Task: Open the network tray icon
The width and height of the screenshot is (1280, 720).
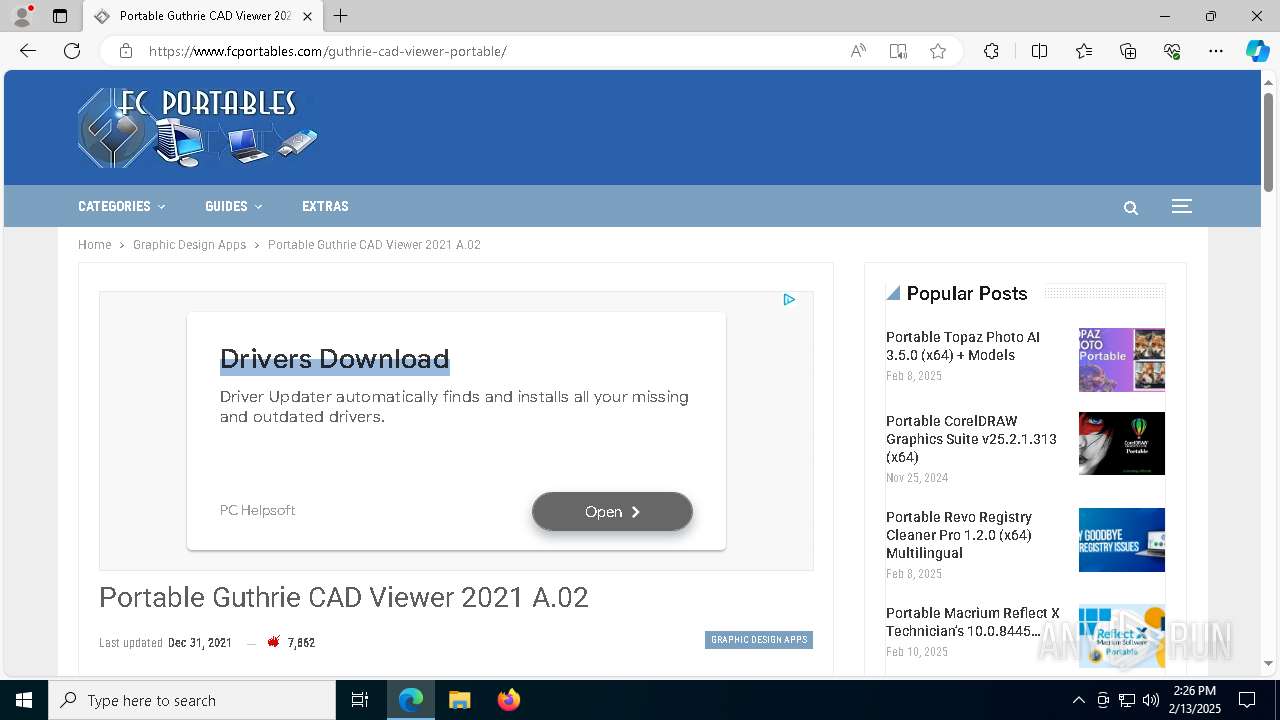Action: point(1127,700)
